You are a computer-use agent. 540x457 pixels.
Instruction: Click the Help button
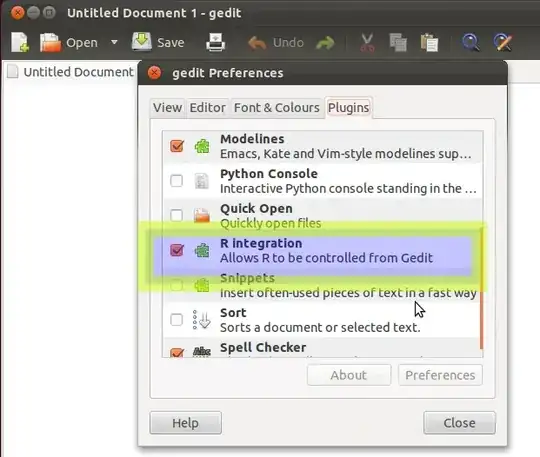(186, 423)
